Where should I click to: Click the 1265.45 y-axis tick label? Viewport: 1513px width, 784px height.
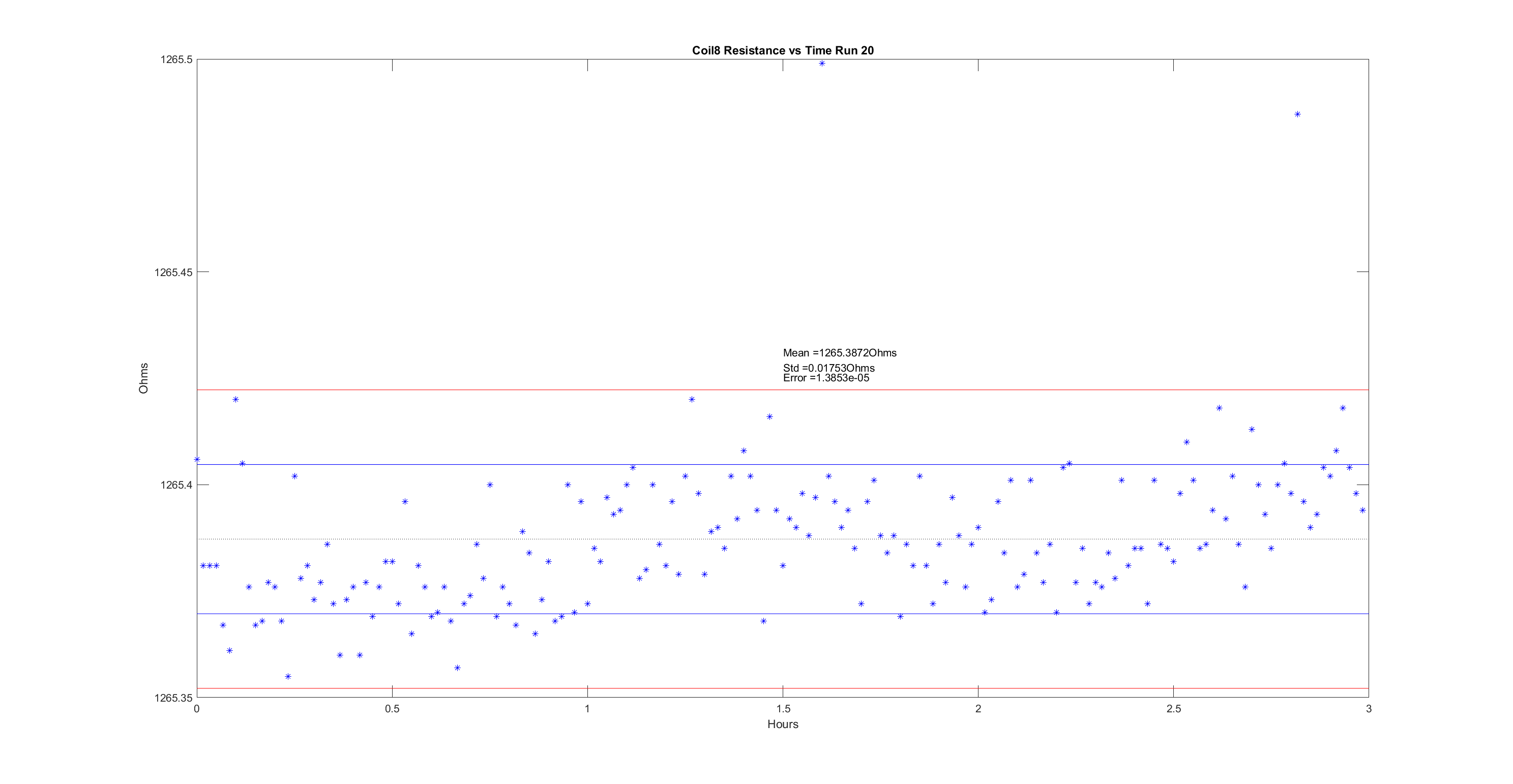click(173, 273)
